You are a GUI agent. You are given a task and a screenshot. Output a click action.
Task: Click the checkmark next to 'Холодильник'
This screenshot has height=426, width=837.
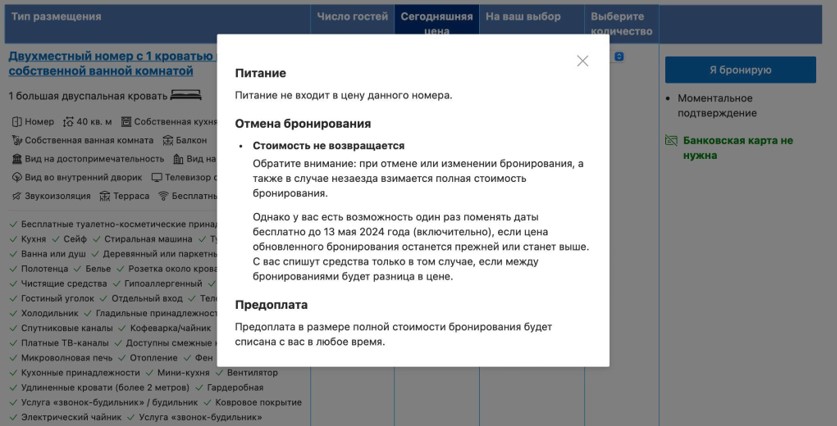point(13,312)
